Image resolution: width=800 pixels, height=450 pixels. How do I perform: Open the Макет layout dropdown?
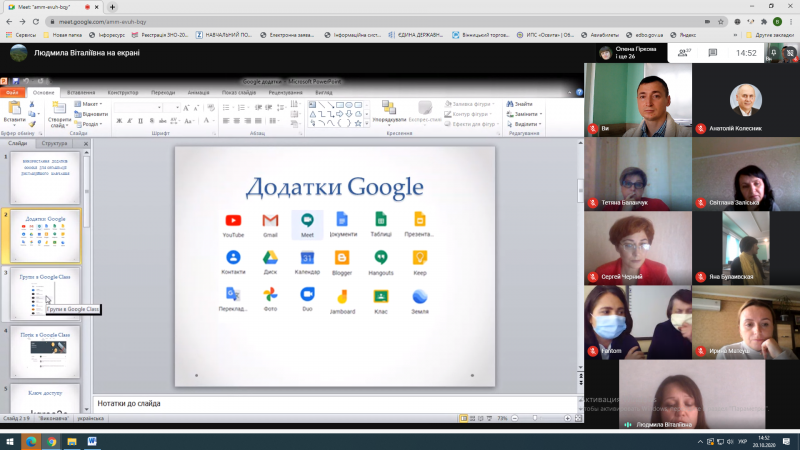[88, 104]
